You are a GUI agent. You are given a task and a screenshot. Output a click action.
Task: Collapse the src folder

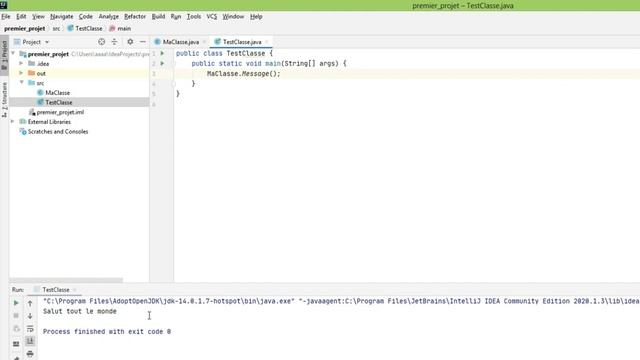21,82
